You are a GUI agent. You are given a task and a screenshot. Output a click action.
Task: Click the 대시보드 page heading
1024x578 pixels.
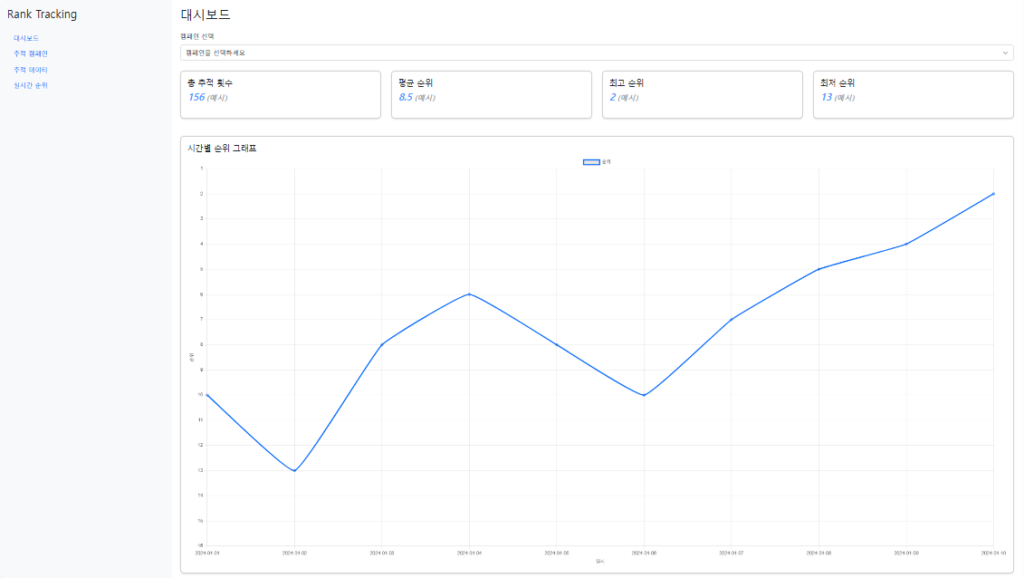pyautogui.click(x=205, y=14)
